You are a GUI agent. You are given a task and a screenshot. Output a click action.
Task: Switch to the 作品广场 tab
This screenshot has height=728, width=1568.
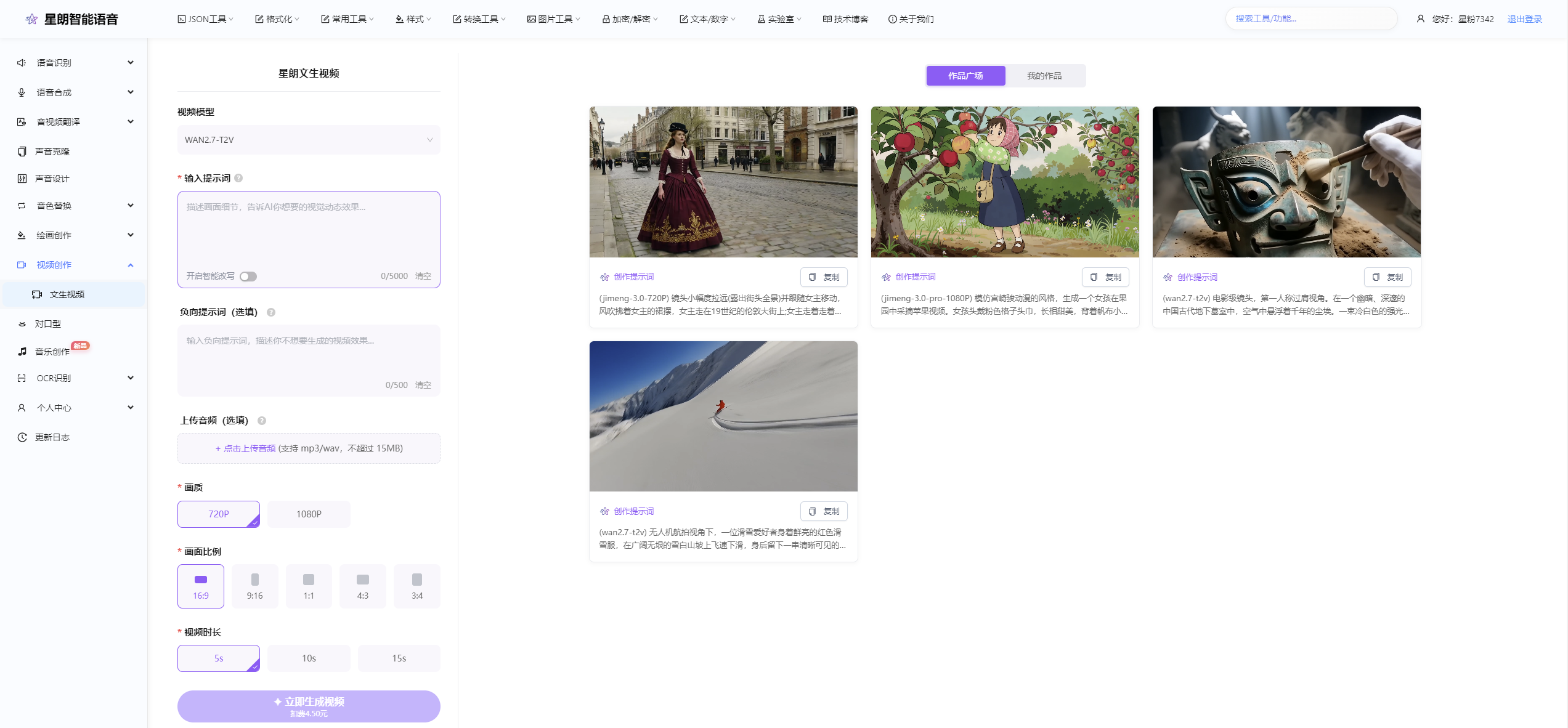(965, 75)
